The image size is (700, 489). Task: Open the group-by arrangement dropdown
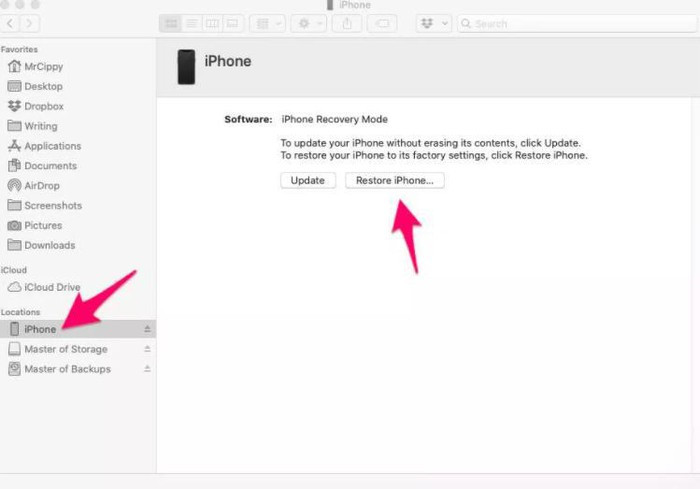click(x=267, y=23)
